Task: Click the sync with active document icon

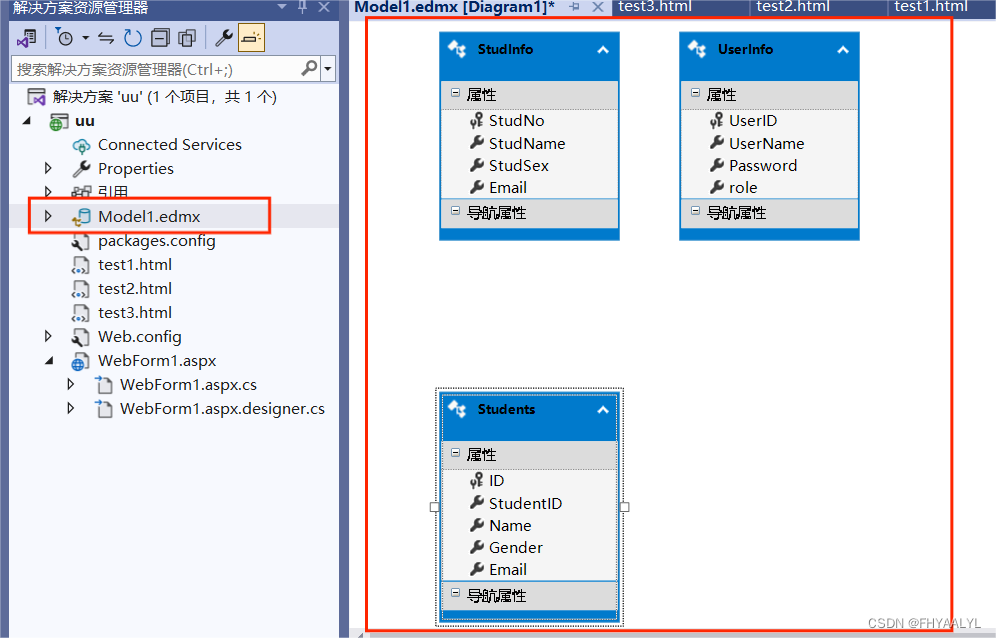Action: (106, 38)
